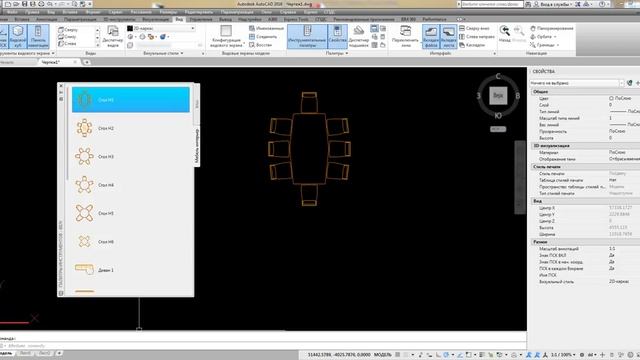The image size is (640, 360).
Task: Click Цвет ПоСлою color swatch
Action: pos(611,98)
